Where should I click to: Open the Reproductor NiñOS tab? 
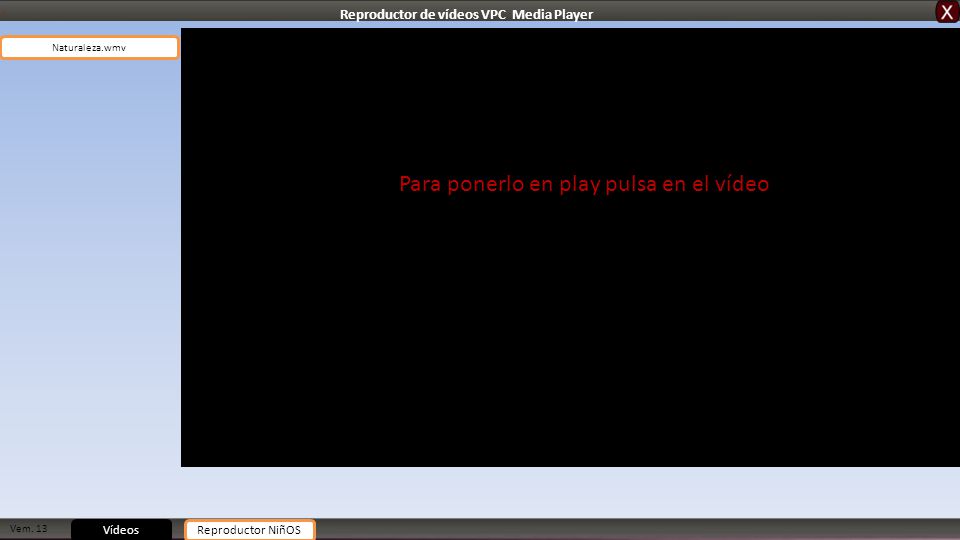(249, 530)
